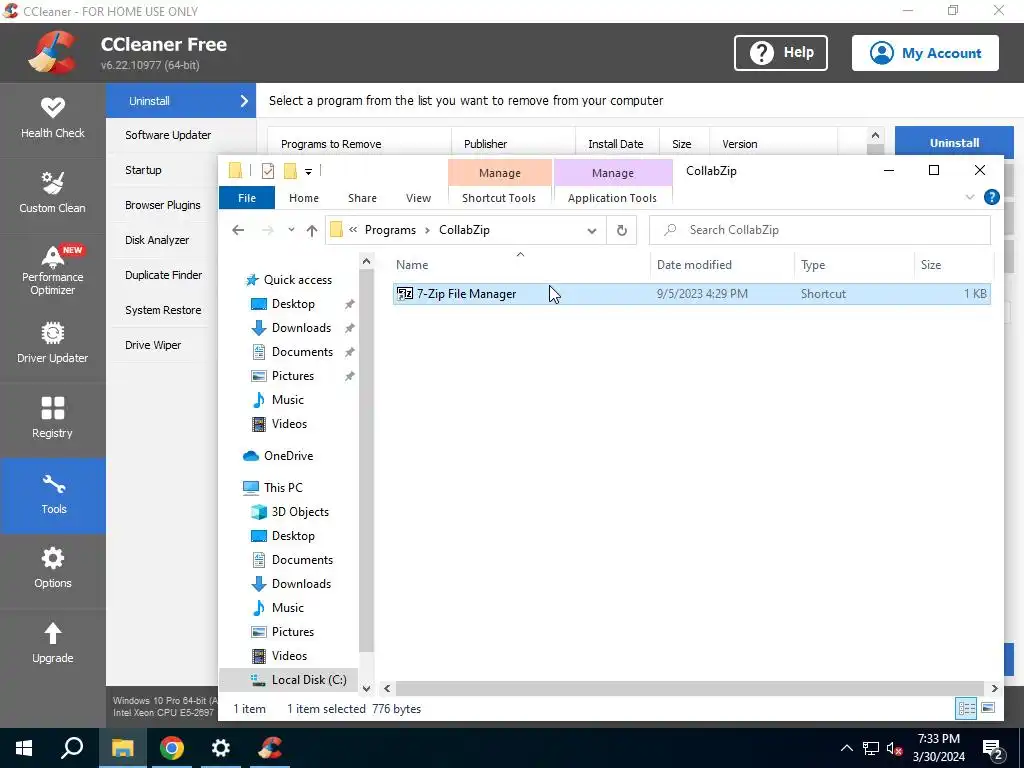Select Uninstall in the Tools submenu

click(x=181, y=101)
